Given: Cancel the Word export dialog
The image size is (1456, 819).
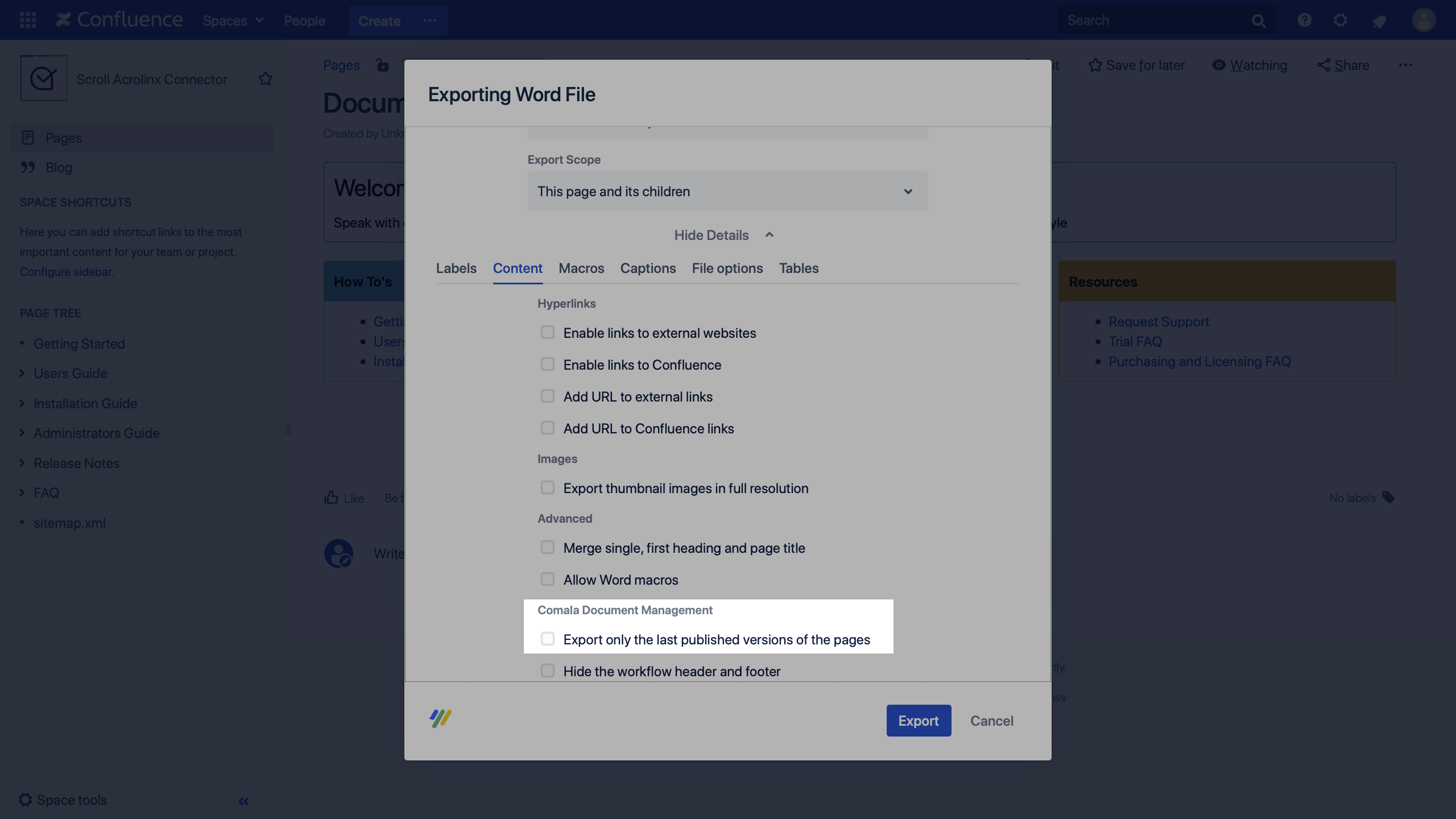Looking at the screenshot, I should point(991,721).
